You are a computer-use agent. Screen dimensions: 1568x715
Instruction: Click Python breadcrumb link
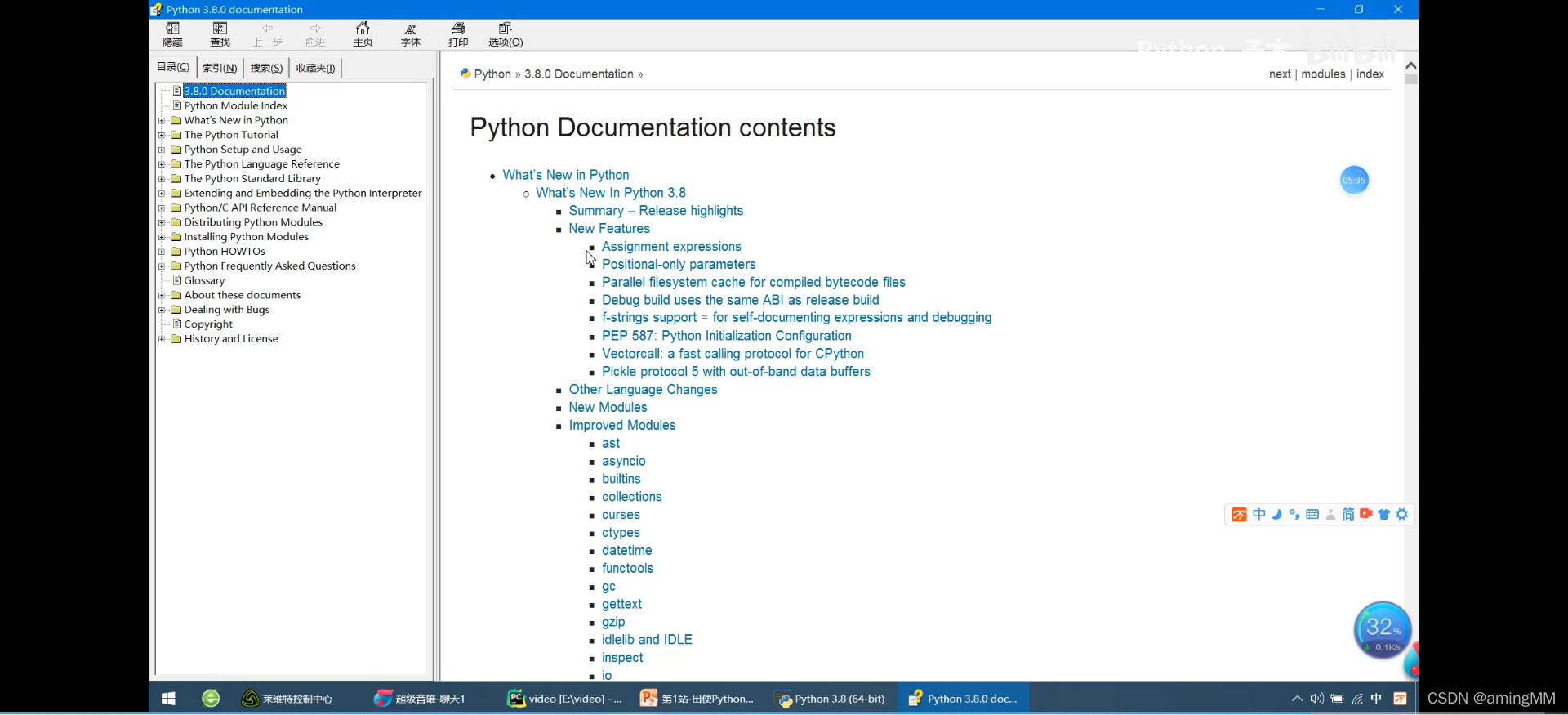(x=492, y=74)
